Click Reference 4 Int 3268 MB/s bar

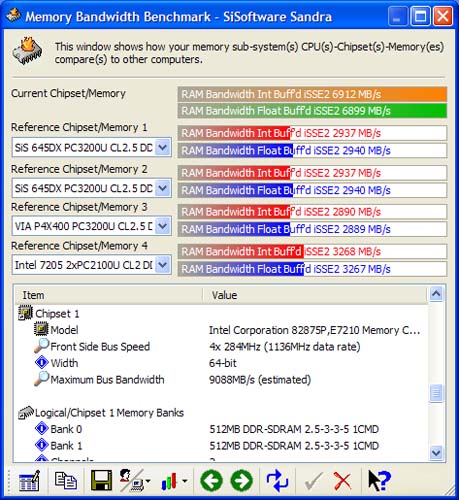tap(312, 252)
